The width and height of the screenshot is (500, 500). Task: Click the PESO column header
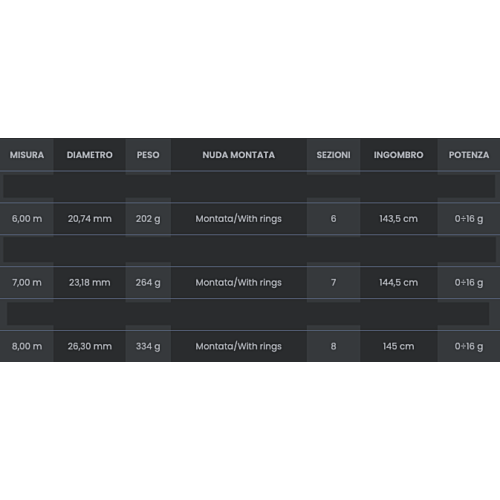[148, 155]
